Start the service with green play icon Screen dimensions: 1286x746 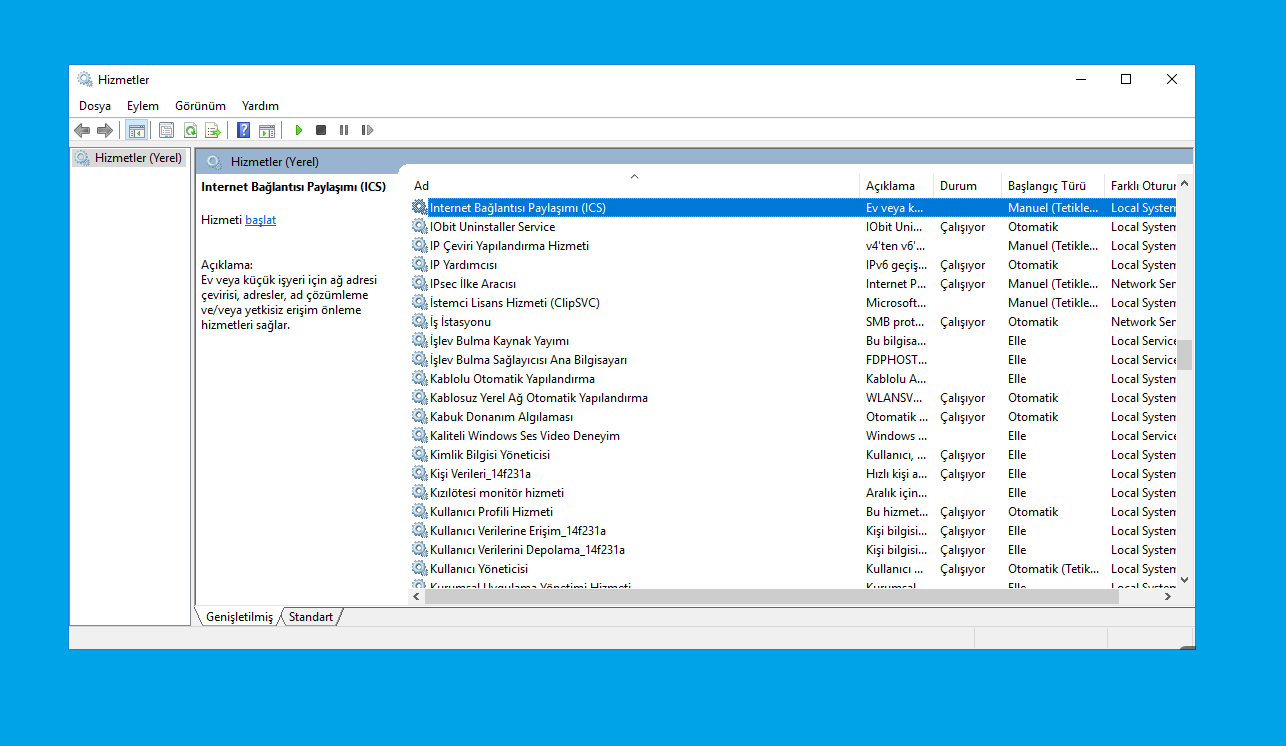[x=298, y=130]
